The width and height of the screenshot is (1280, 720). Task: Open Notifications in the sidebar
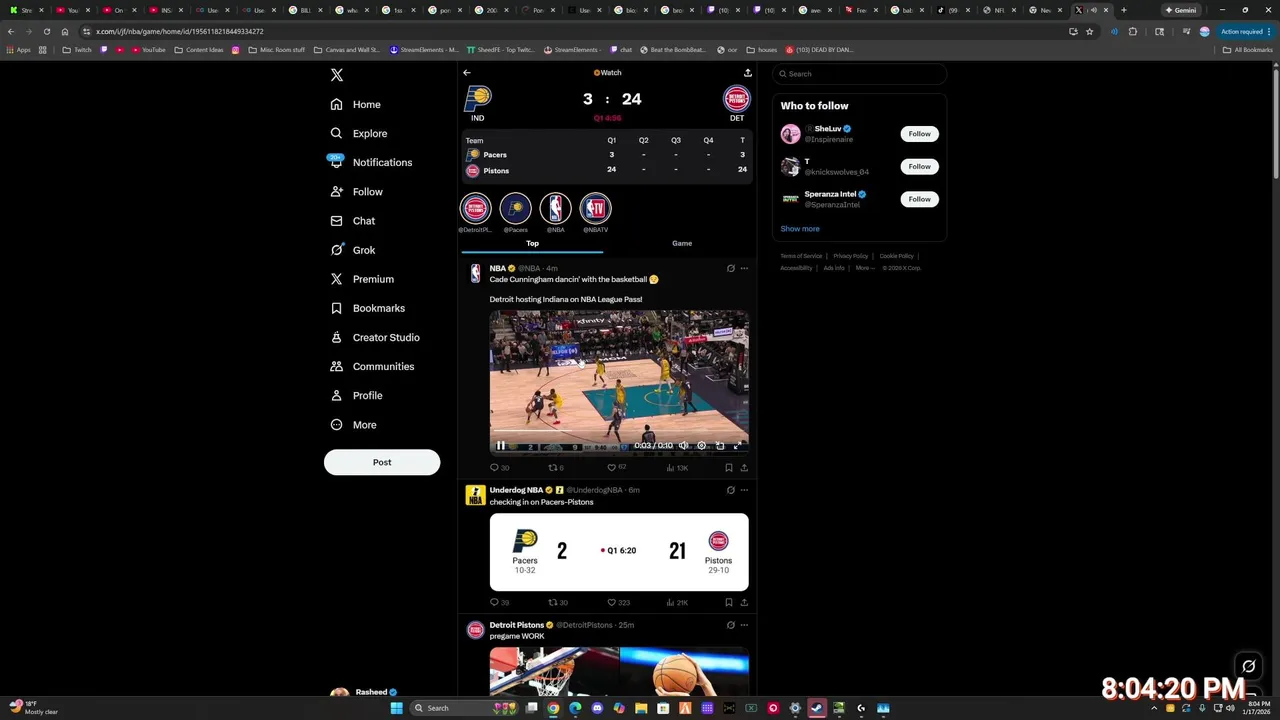(370, 162)
